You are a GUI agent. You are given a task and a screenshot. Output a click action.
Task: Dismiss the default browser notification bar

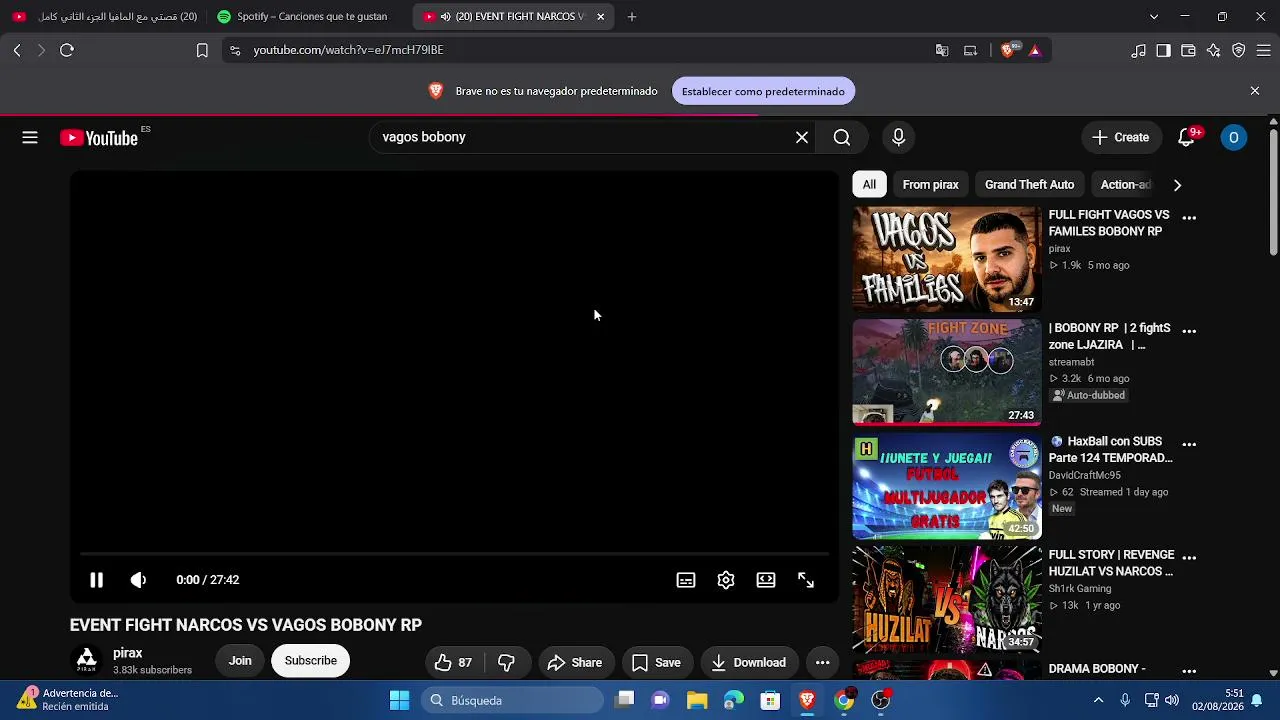[1255, 91]
